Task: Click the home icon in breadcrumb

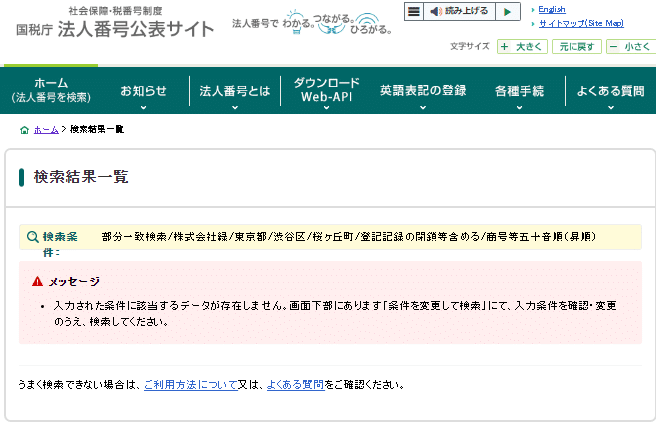Action: pos(24,130)
